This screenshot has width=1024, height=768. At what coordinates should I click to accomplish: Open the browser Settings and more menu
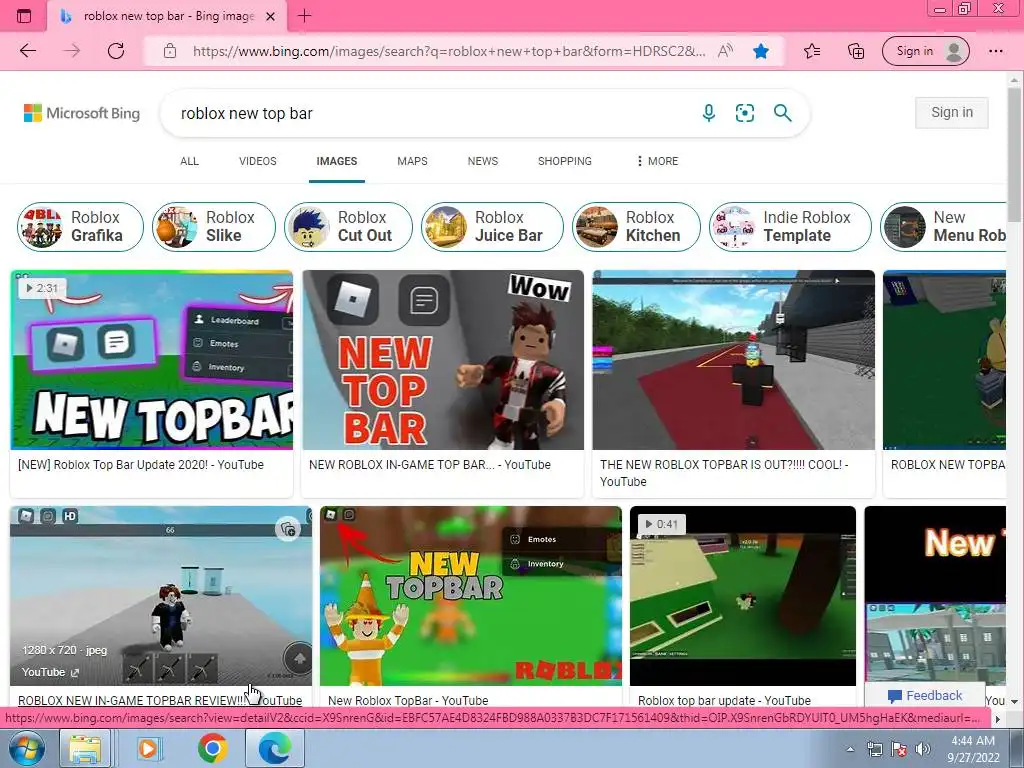996,51
